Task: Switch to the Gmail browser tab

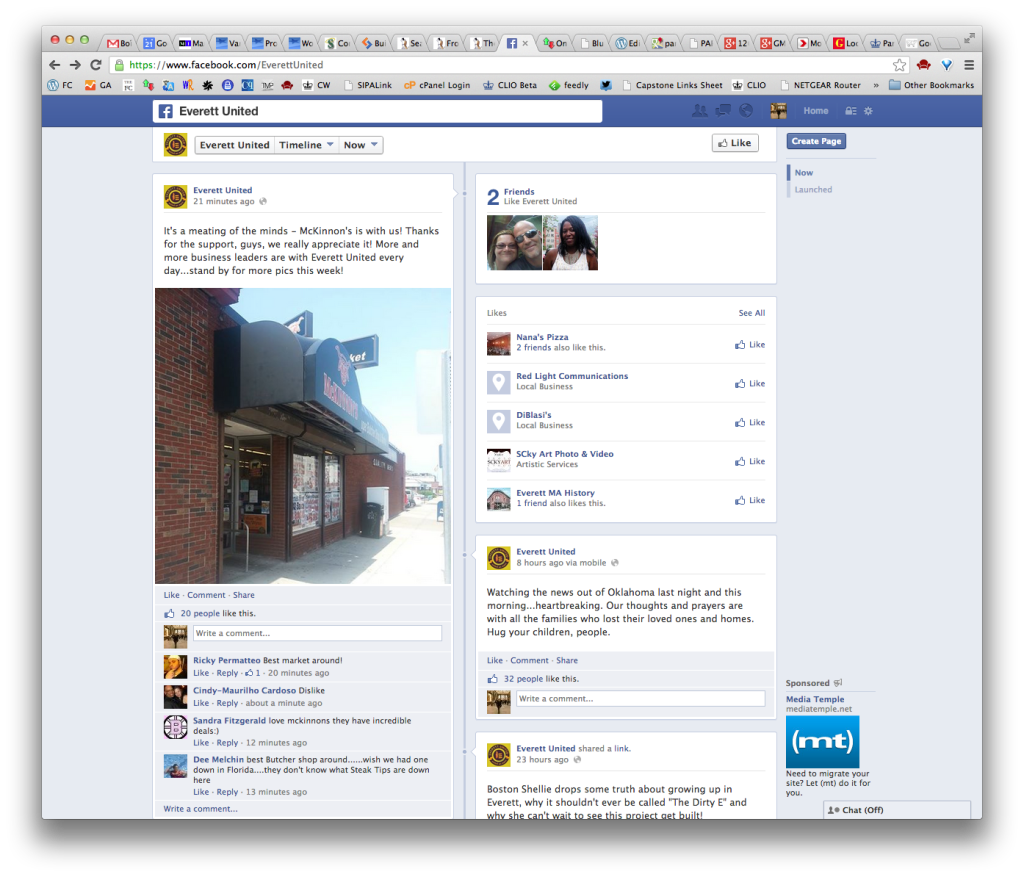Action: (x=119, y=43)
